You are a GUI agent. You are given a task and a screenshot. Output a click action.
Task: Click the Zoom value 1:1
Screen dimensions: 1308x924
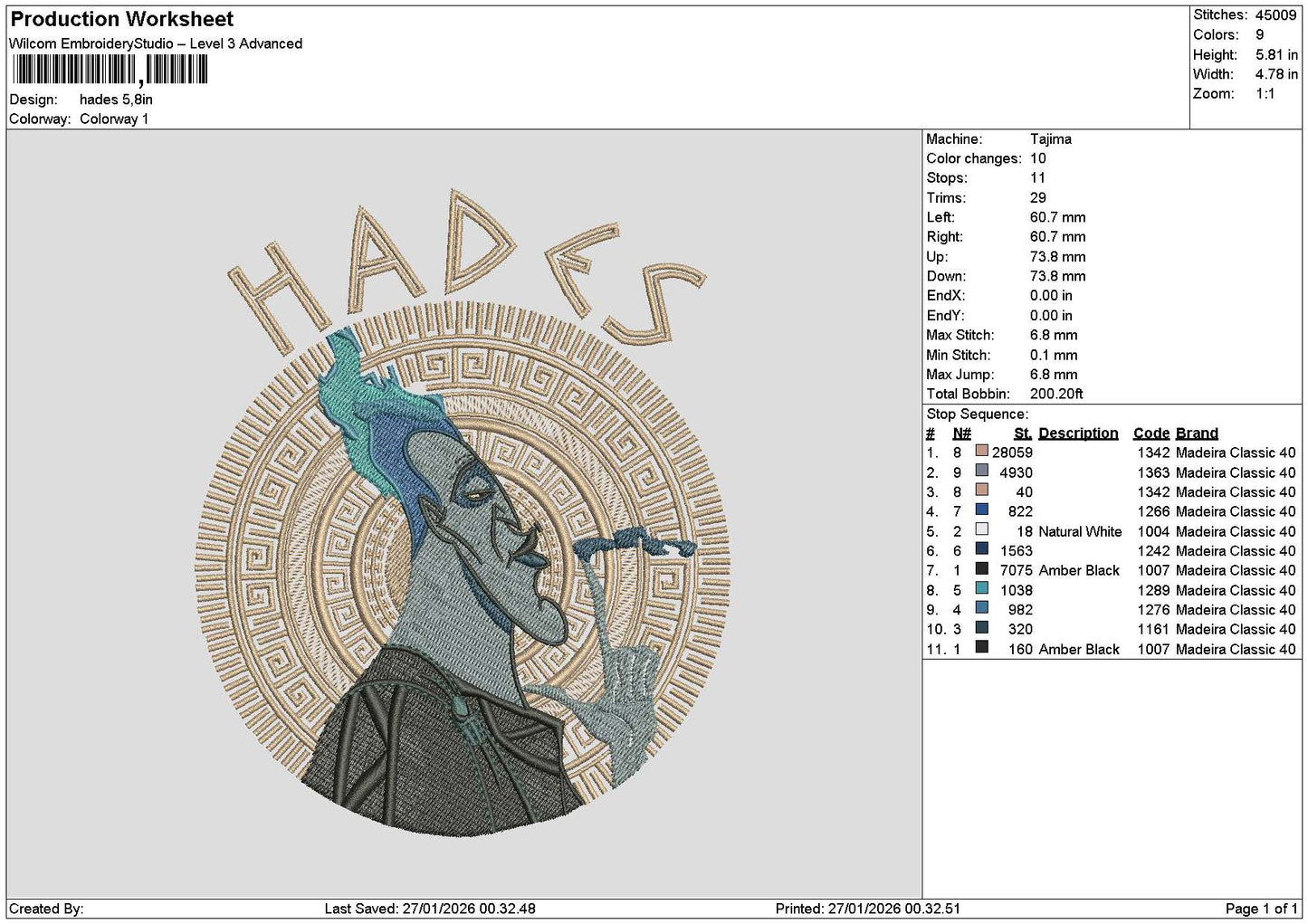click(x=1265, y=94)
